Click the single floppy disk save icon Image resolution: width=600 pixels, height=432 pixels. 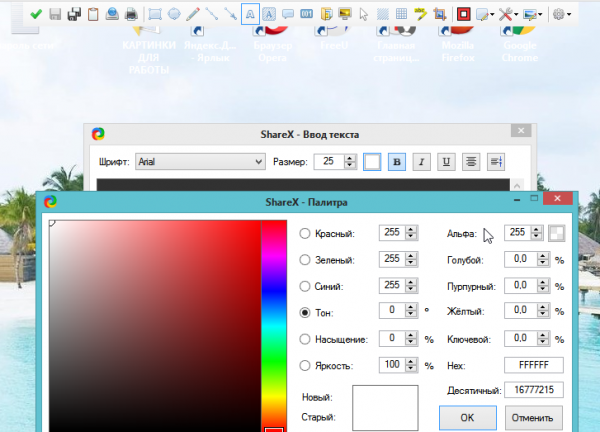tap(55, 15)
